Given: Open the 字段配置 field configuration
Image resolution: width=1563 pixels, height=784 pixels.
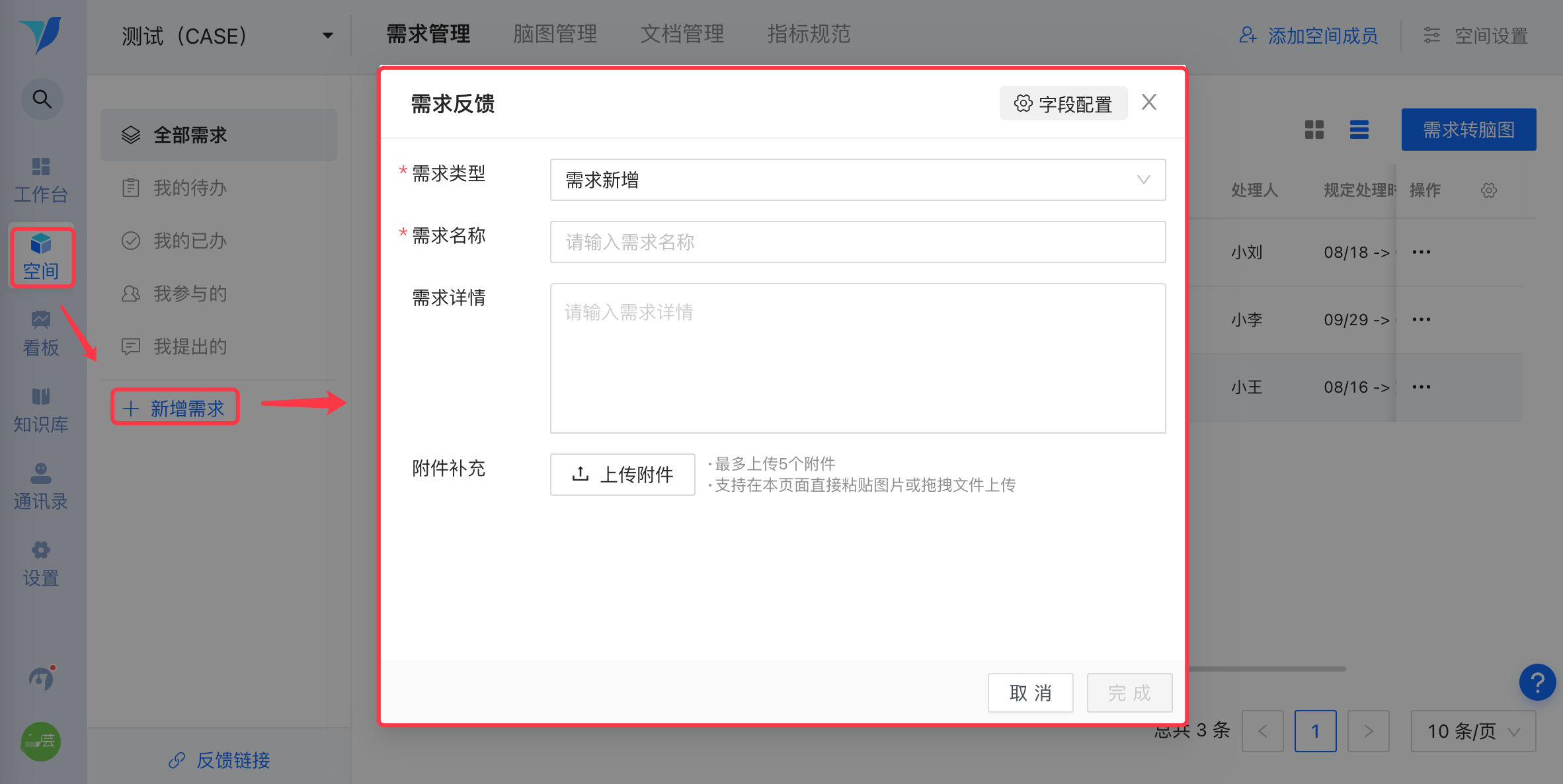Looking at the screenshot, I should 1062,104.
